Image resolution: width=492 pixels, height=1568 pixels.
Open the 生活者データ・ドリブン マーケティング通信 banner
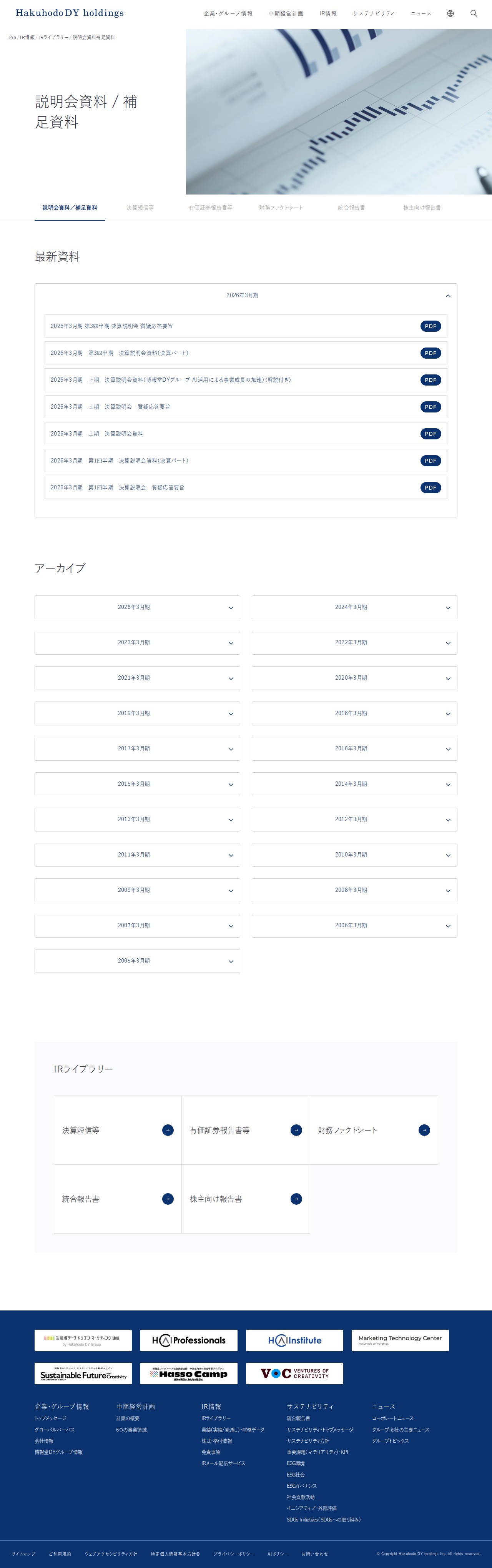click(x=83, y=1340)
